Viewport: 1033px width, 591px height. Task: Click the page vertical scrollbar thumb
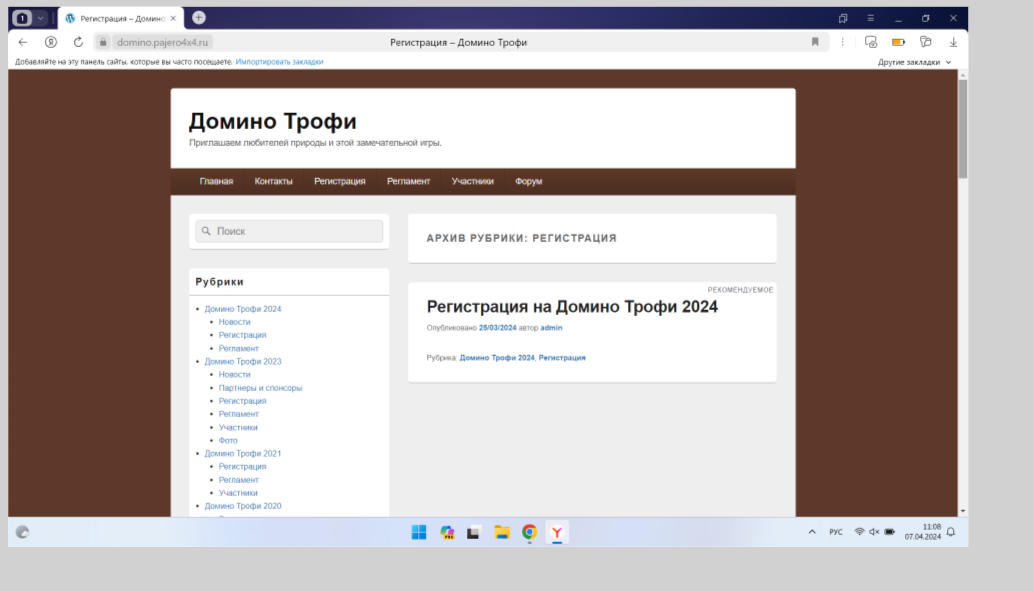click(962, 128)
